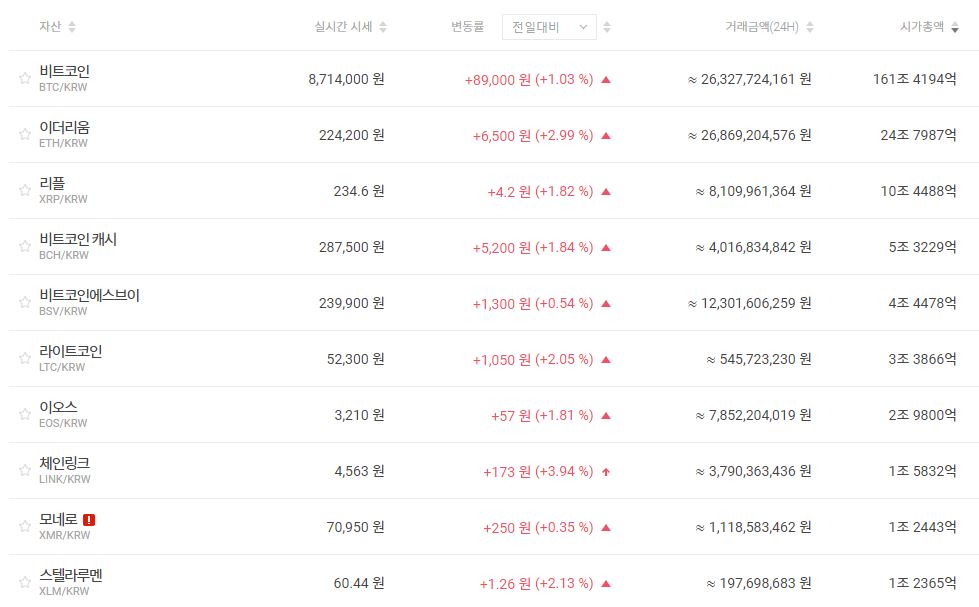979x607 pixels.
Task: Toggle the star next to 스텔라루멘
Action: (25, 582)
